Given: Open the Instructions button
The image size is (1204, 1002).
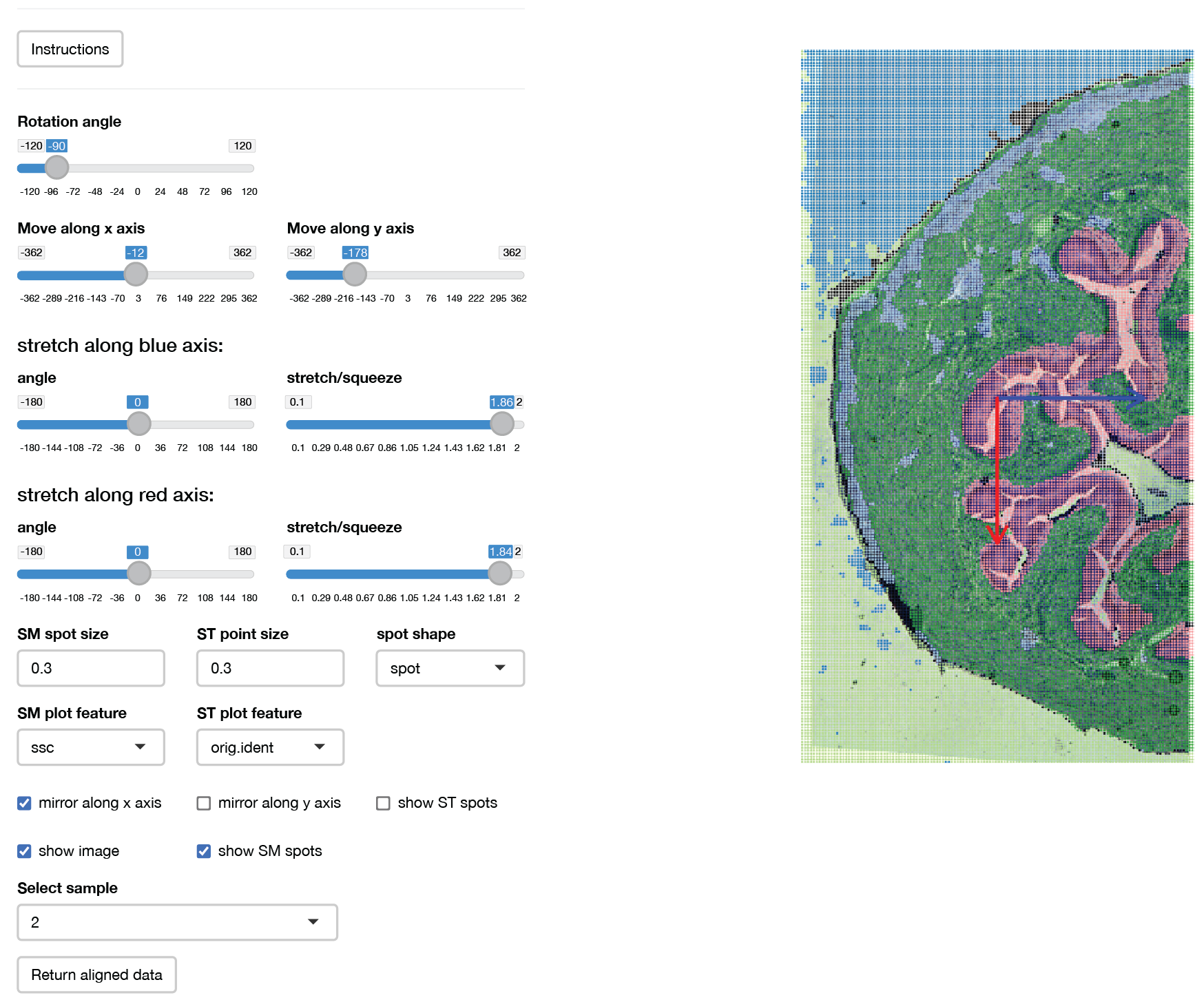Looking at the screenshot, I should (70, 49).
